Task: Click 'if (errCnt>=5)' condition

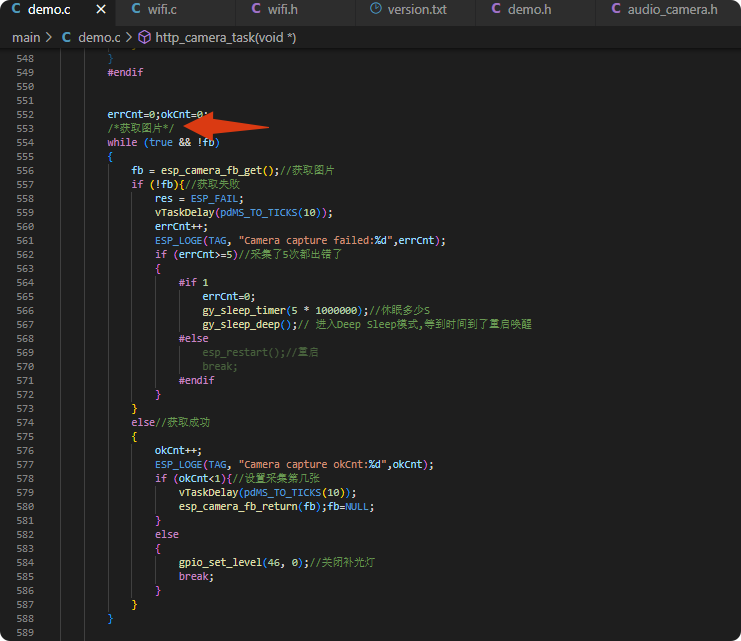Action: pyautogui.click(x=196, y=255)
